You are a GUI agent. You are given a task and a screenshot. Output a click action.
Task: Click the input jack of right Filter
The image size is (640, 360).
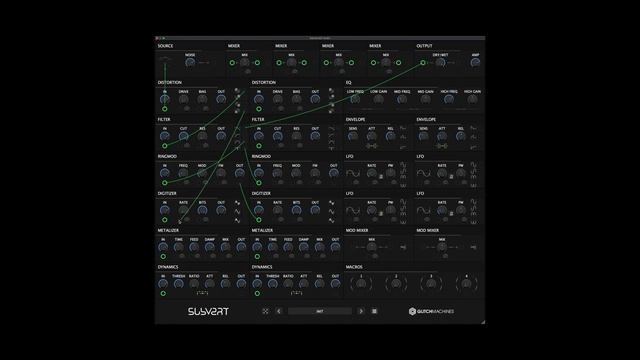point(259,146)
